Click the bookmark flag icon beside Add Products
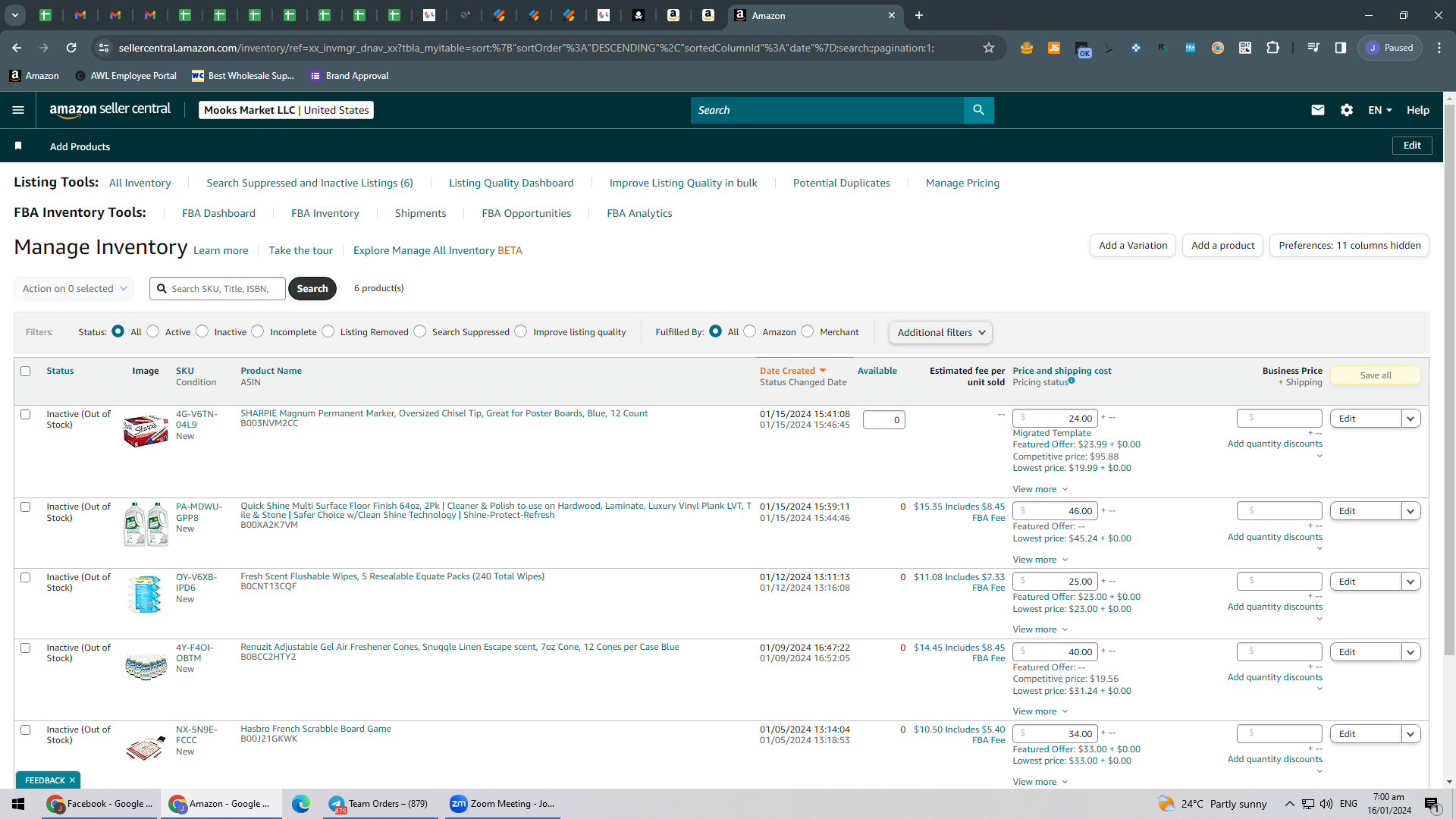The image size is (1456, 819). click(18, 146)
